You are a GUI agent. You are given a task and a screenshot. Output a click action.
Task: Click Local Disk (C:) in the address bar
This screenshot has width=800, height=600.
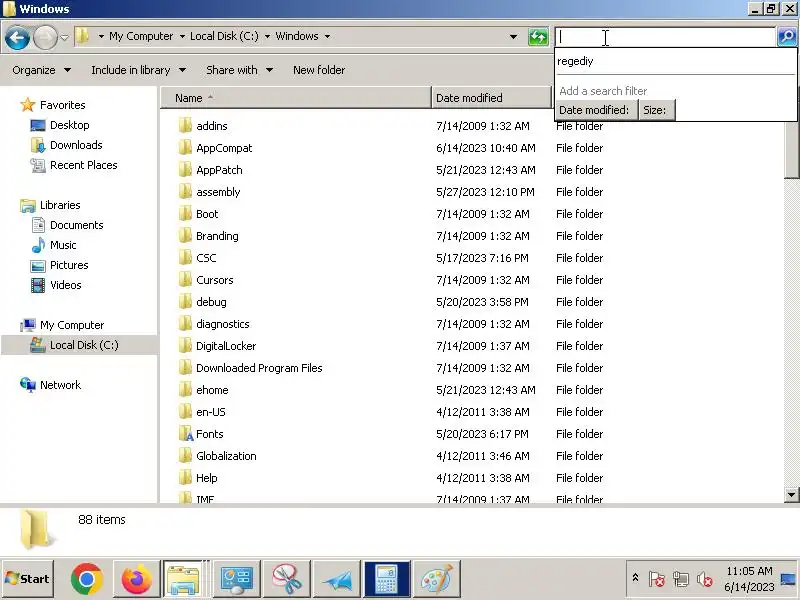pos(224,36)
